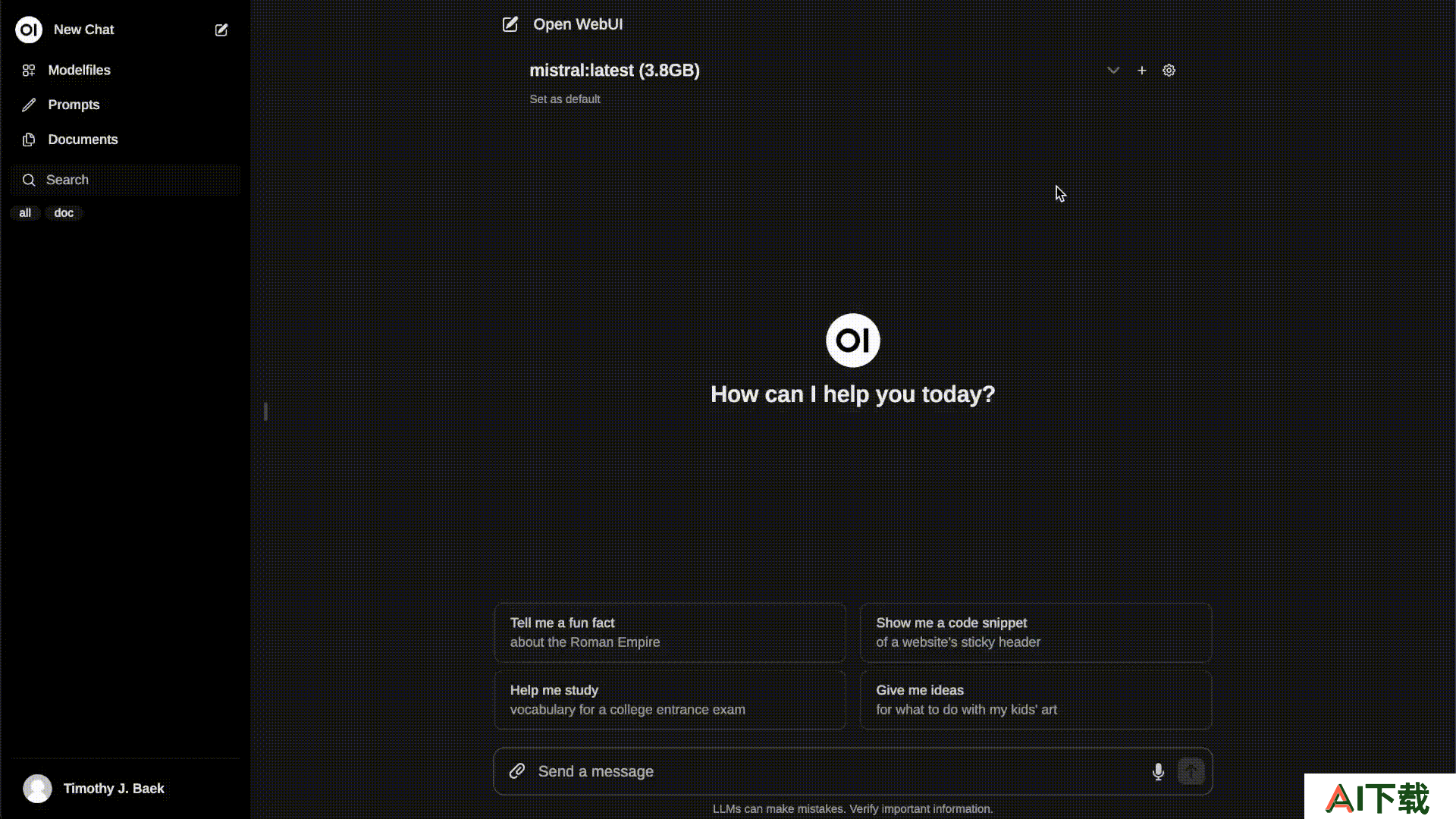Choose the 'Help me study' suggestion

670,700
